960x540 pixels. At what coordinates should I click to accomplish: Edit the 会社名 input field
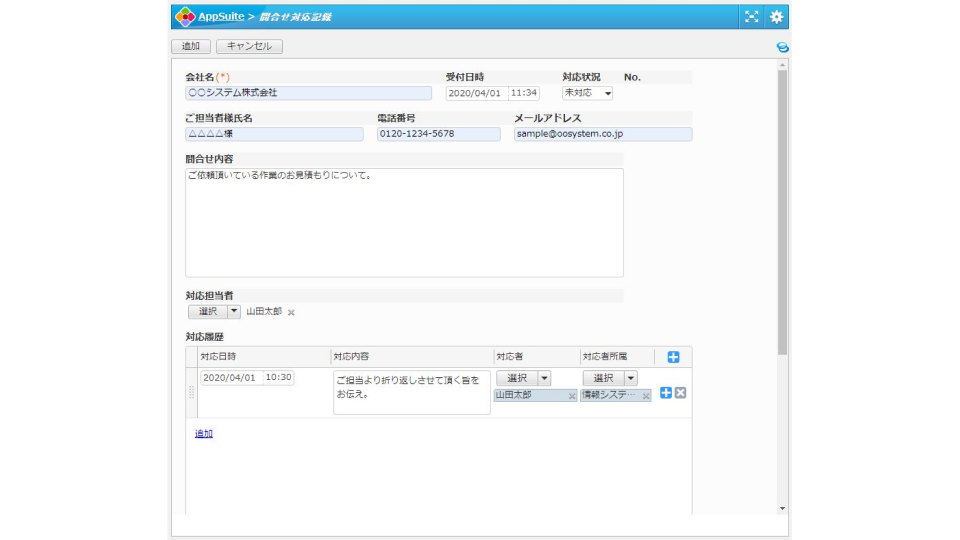point(309,93)
